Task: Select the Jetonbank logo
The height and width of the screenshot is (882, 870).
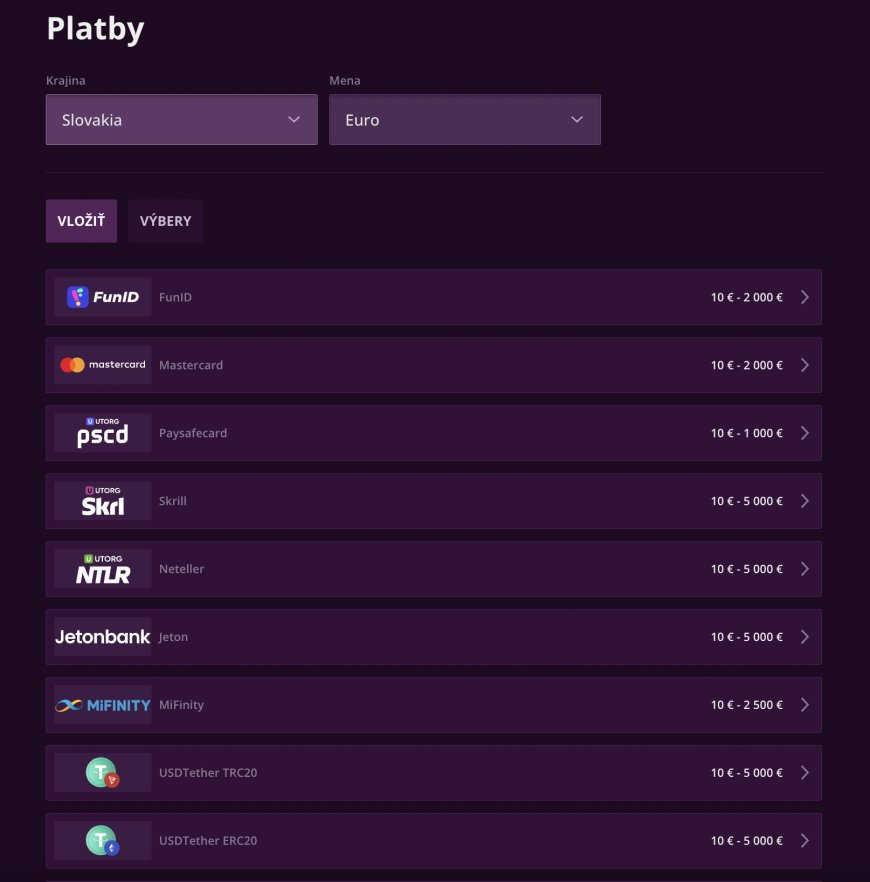Action: (x=103, y=637)
